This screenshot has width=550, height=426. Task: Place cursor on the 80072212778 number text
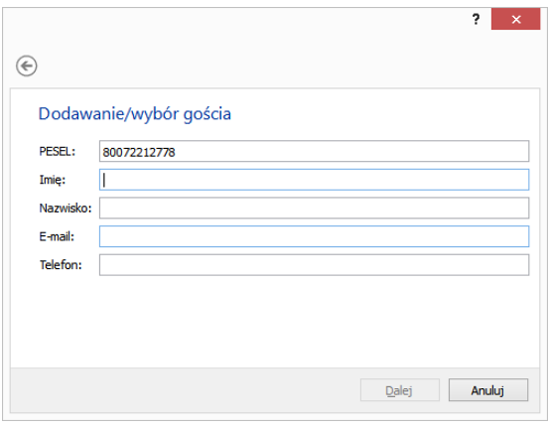[x=139, y=152]
